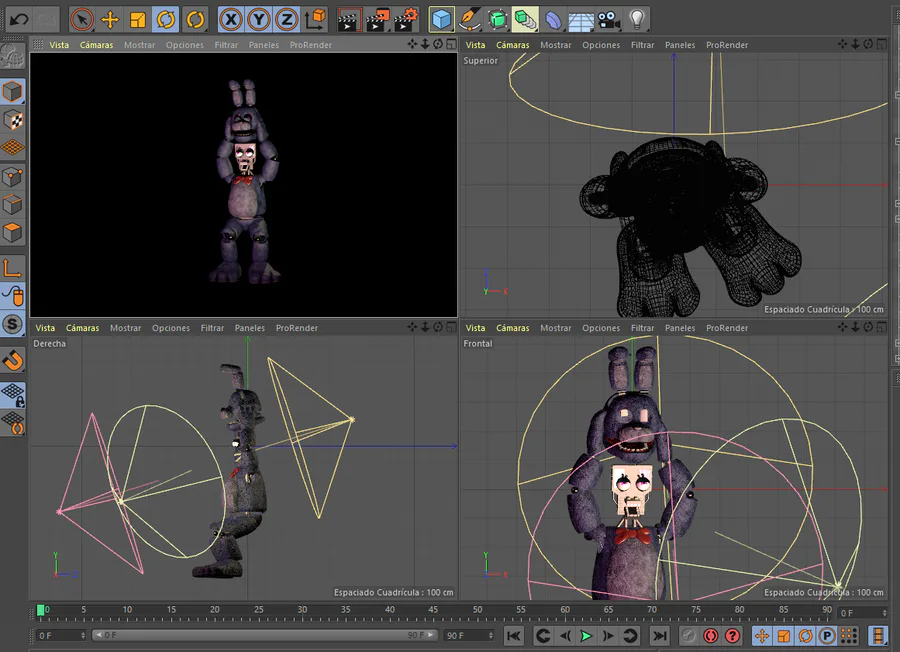The height and width of the screenshot is (652, 900).
Task: Open the blue Cube primitive palette
Action: 441,20
